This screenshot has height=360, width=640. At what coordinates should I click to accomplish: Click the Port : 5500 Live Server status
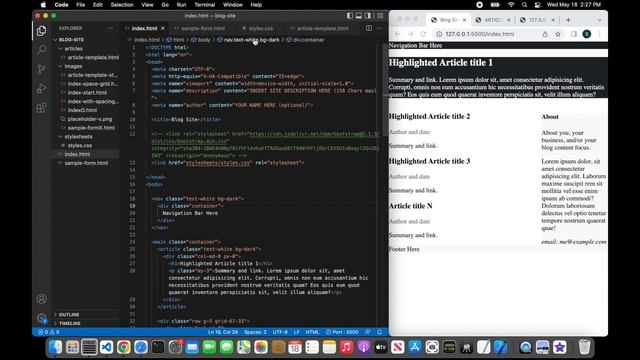342,332
